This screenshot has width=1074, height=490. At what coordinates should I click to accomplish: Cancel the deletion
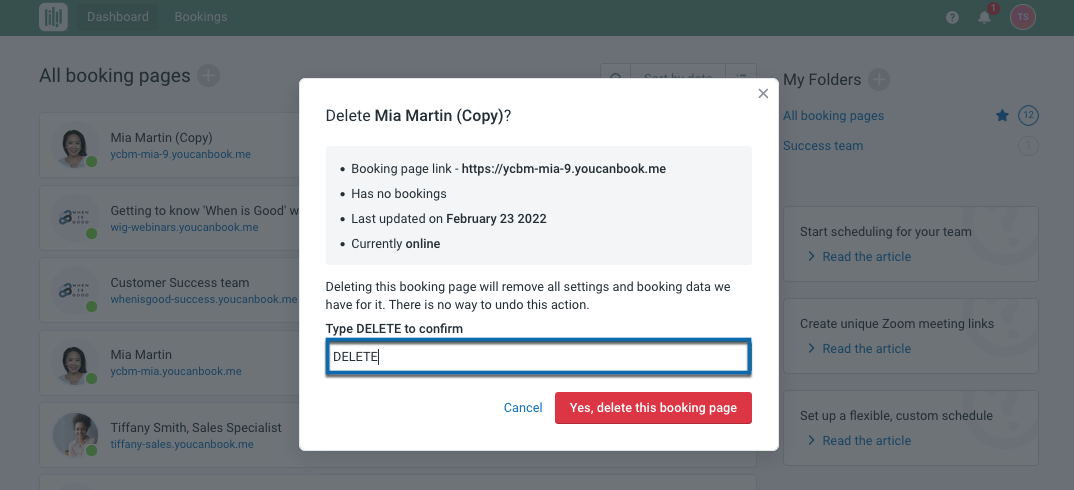[x=523, y=408]
